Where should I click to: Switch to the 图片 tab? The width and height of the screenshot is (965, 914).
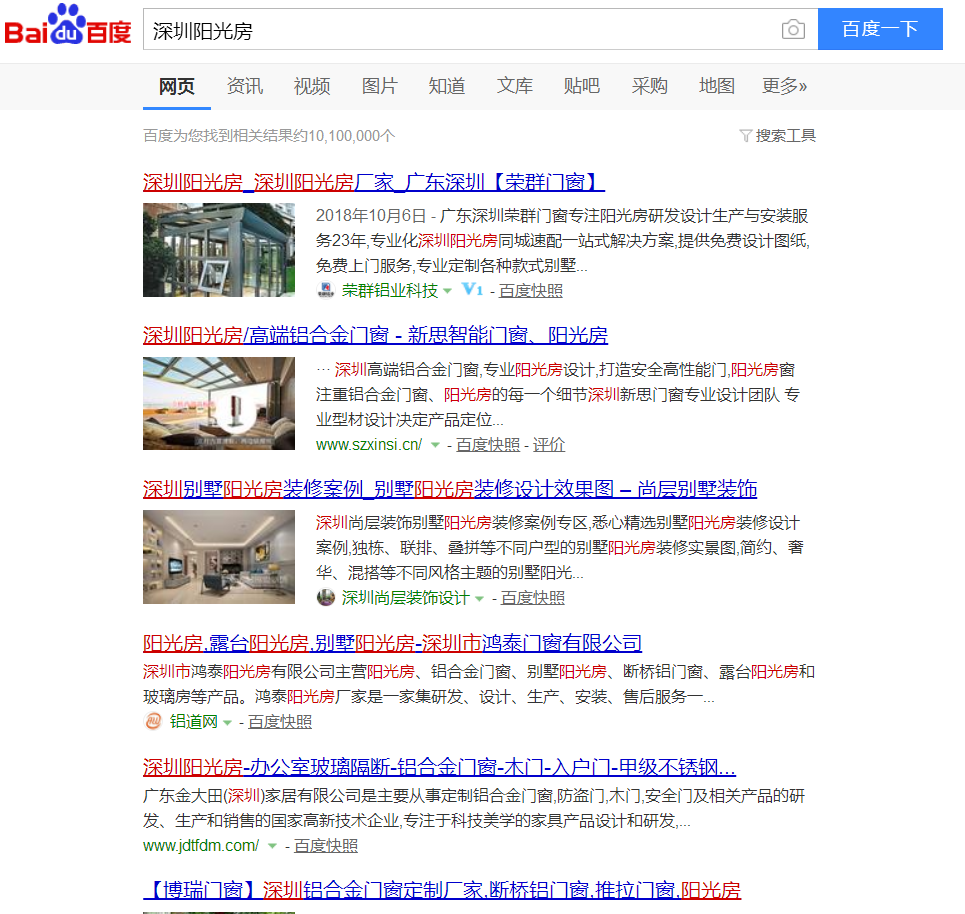(379, 86)
